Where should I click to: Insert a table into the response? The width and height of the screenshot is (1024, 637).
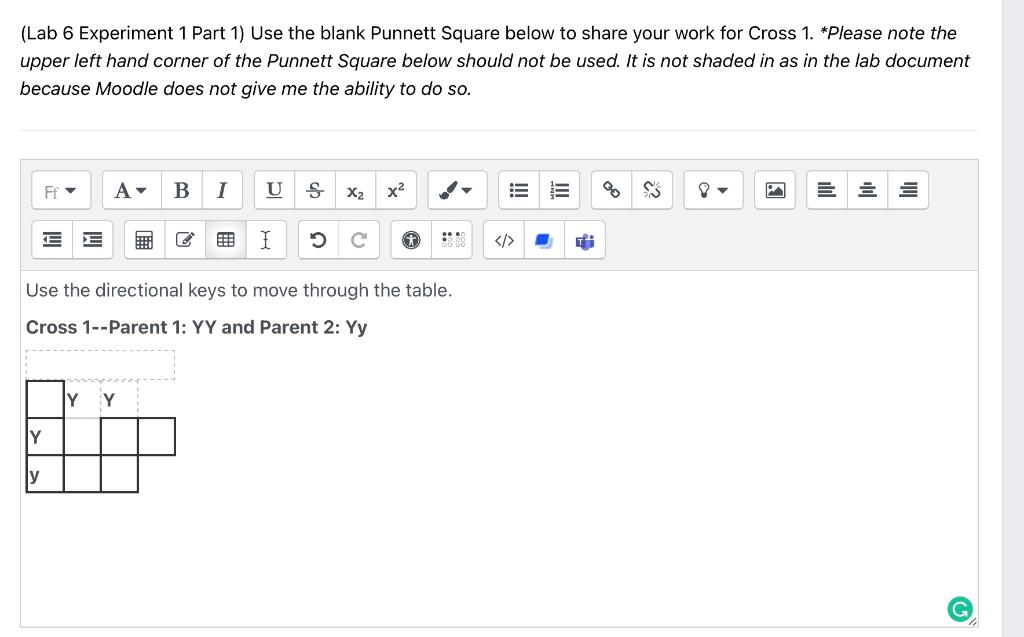click(x=225, y=239)
